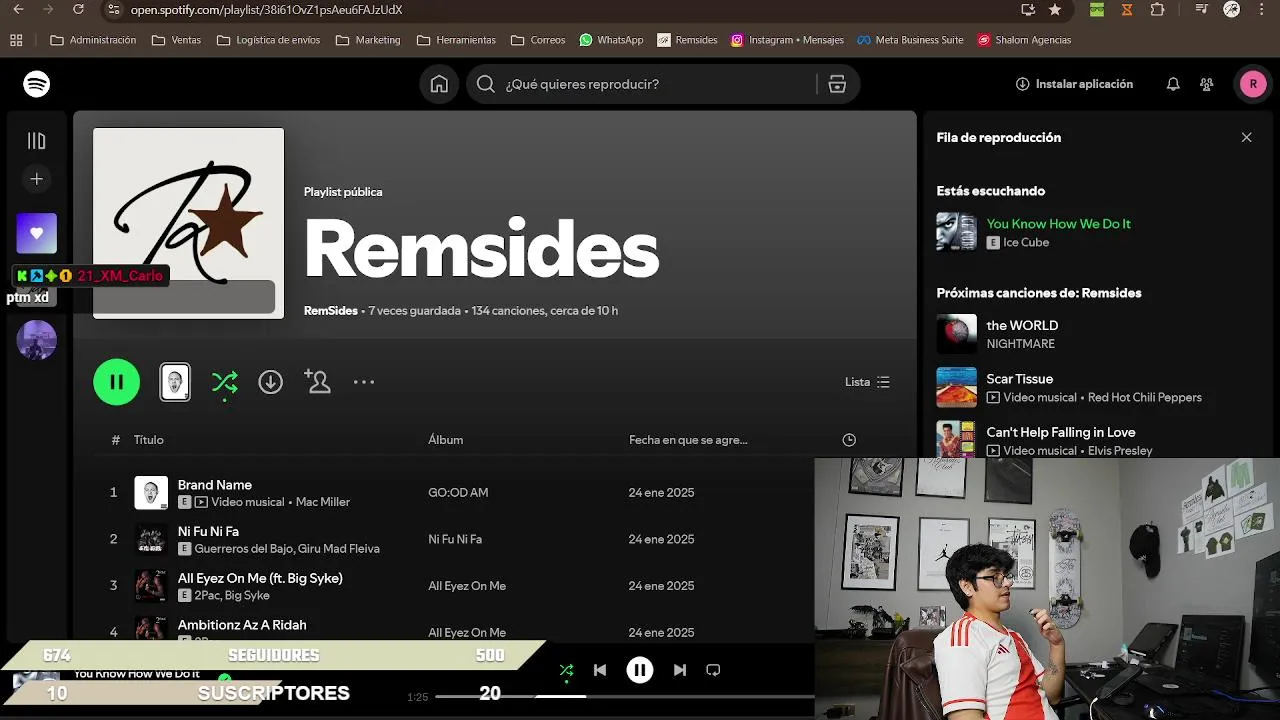The width and height of the screenshot is (1280, 720).
Task: Click the Brand Name track cover thumbnail
Action: pyautogui.click(x=151, y=493)
